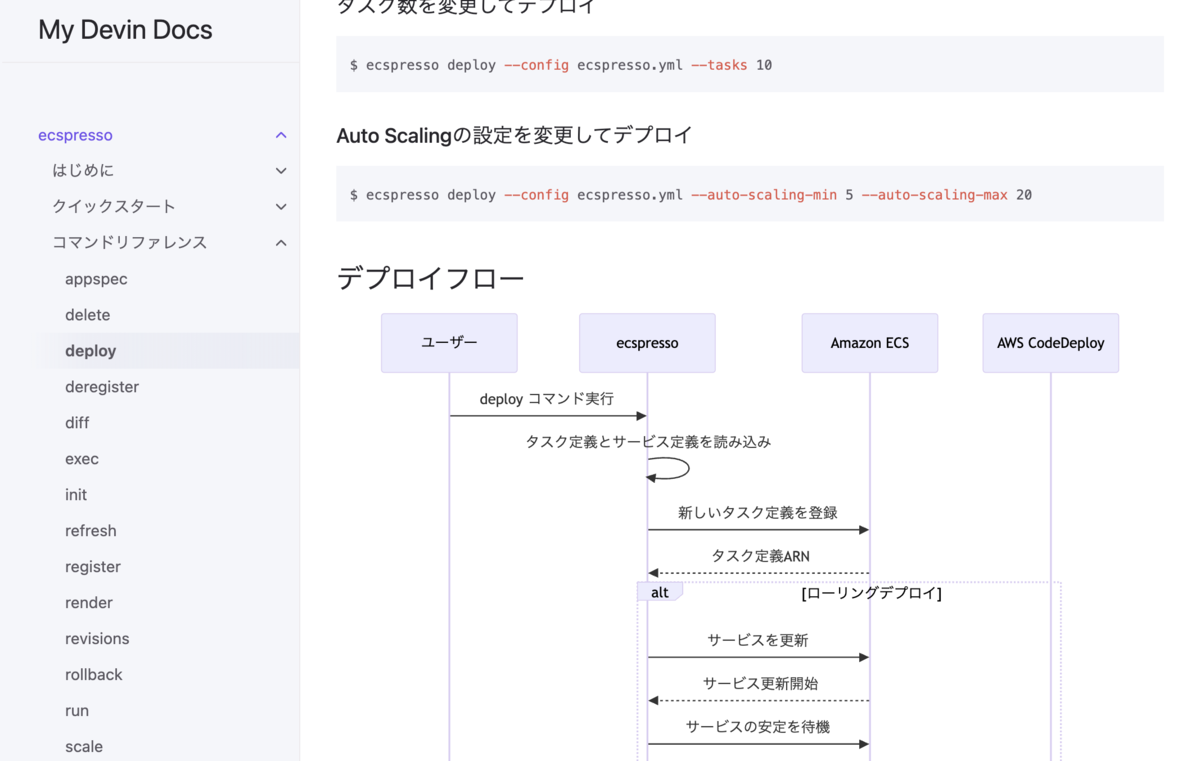
Task: Open the ecspresso sidebar link
Action: 75,135
